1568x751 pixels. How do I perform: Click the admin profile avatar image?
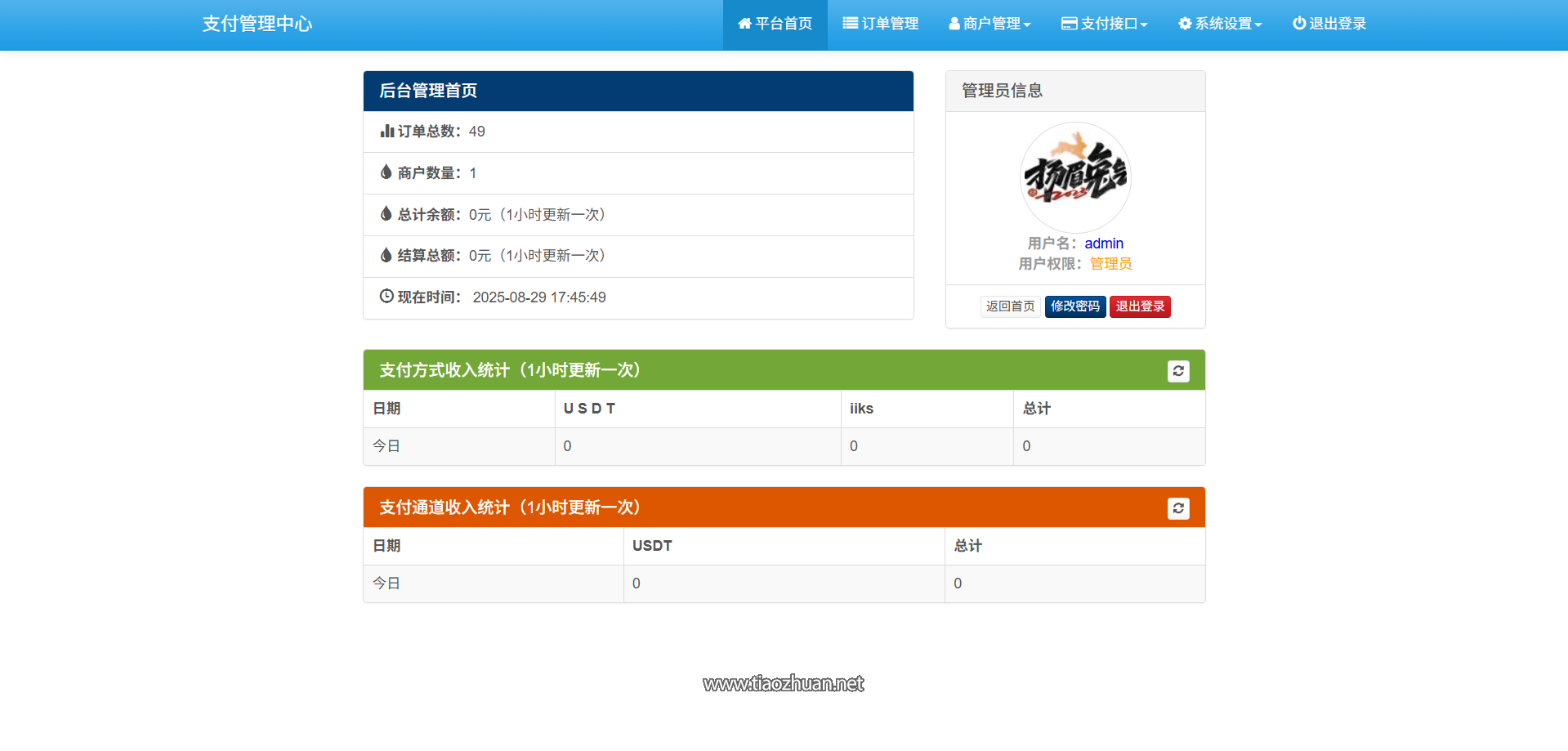(1075, 177)
